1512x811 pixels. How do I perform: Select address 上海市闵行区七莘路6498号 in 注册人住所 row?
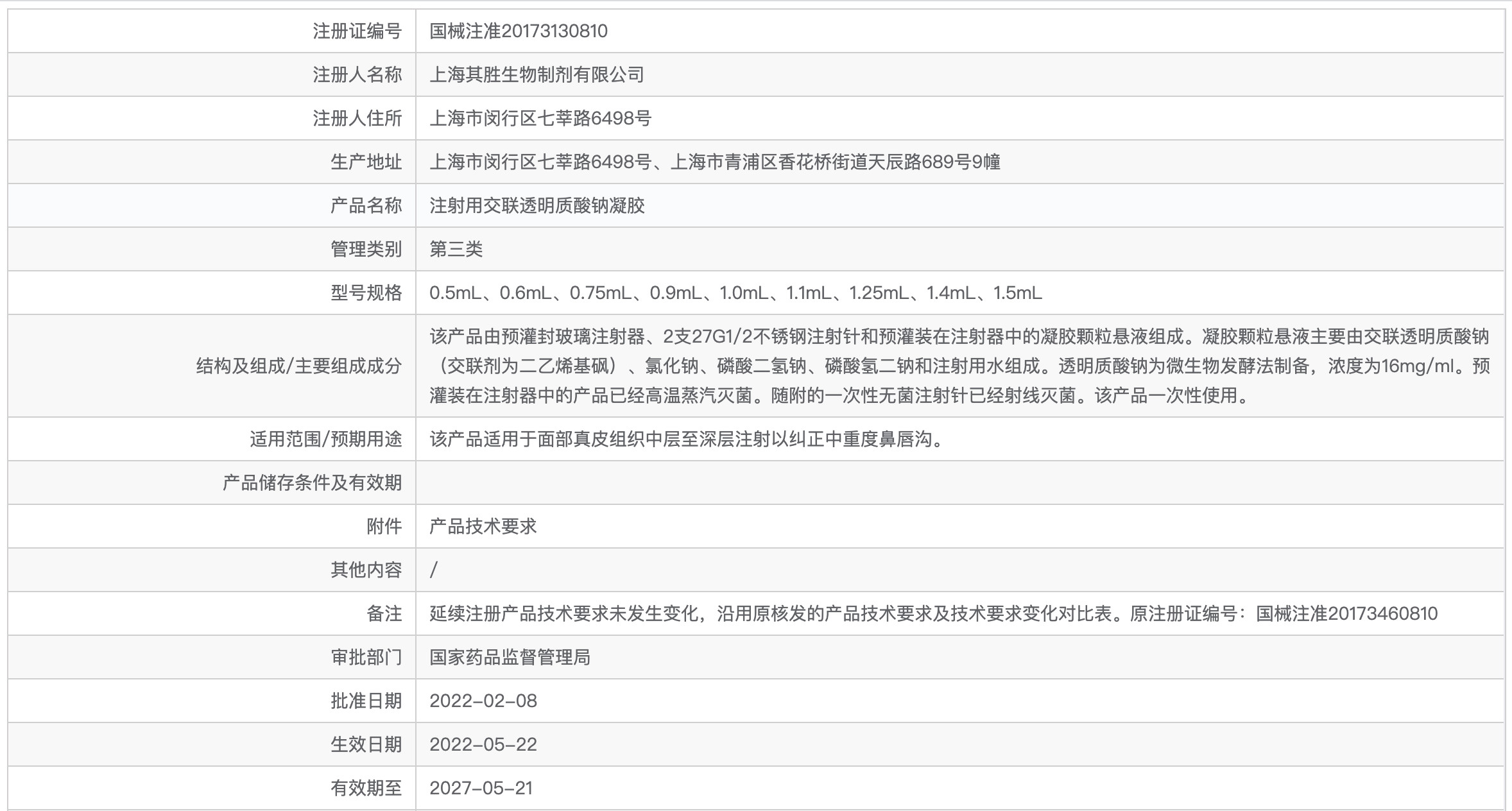pyautogui.click(x=540, y=118)
